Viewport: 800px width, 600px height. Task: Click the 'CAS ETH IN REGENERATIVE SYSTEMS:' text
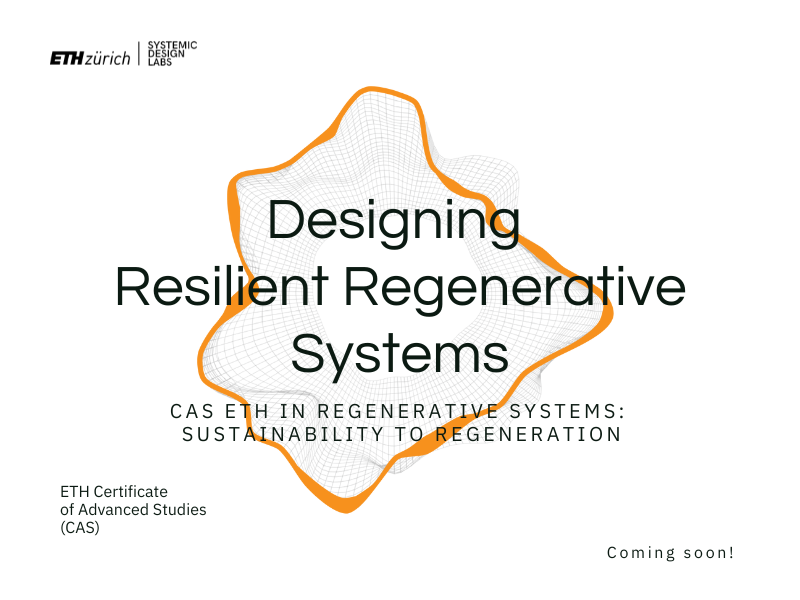(x=400, y=409)
